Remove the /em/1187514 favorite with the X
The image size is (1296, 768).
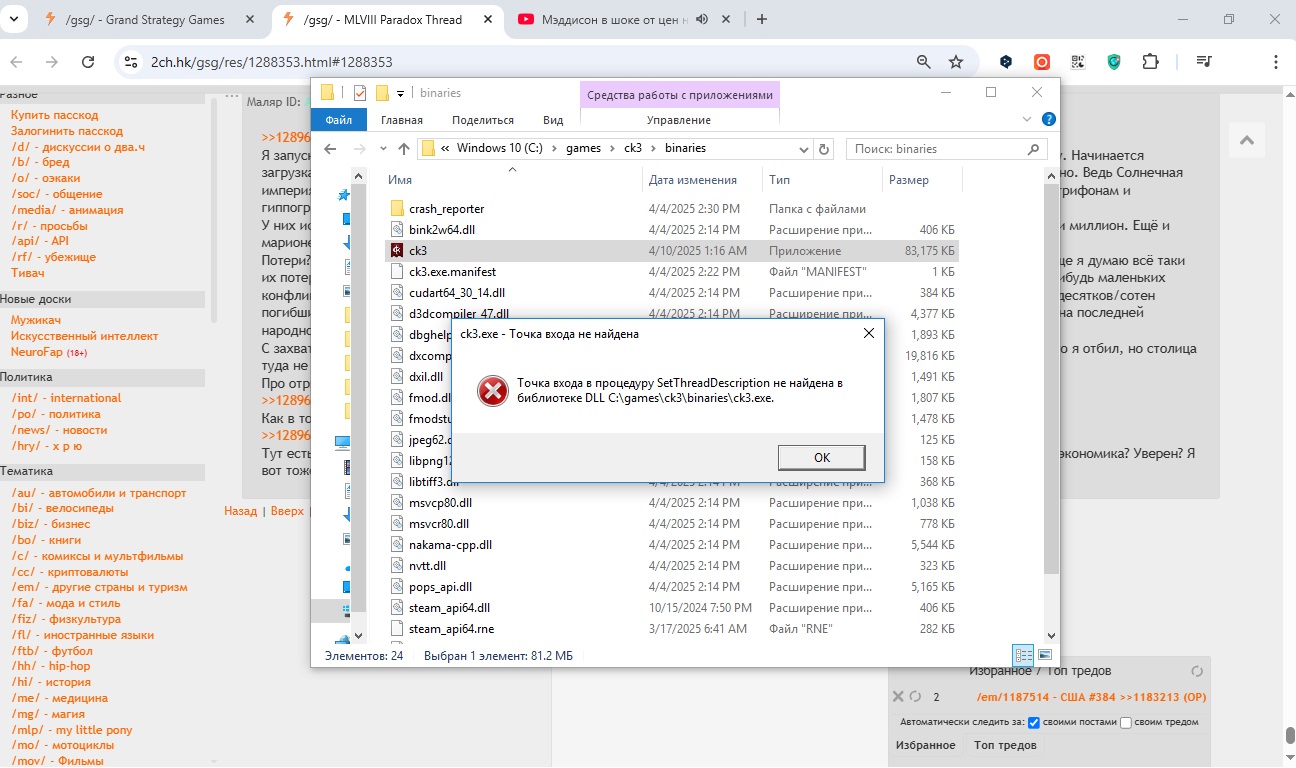[899, 697]
